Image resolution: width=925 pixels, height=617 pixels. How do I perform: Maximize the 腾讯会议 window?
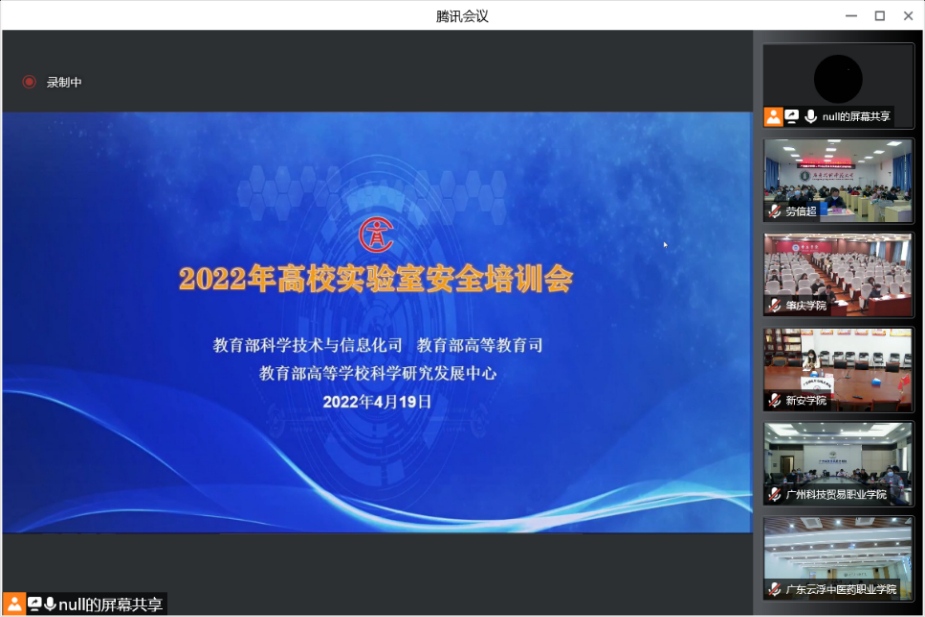click(880, 15)
